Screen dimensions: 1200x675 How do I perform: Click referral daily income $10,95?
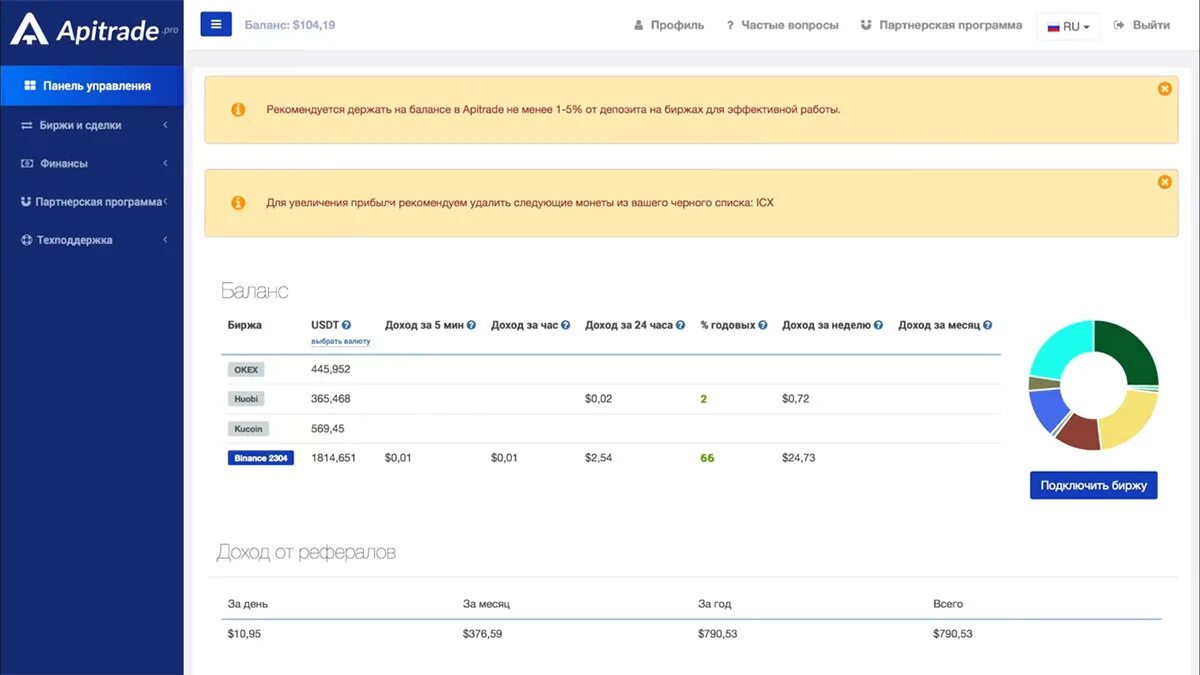[x=244, y=634]
